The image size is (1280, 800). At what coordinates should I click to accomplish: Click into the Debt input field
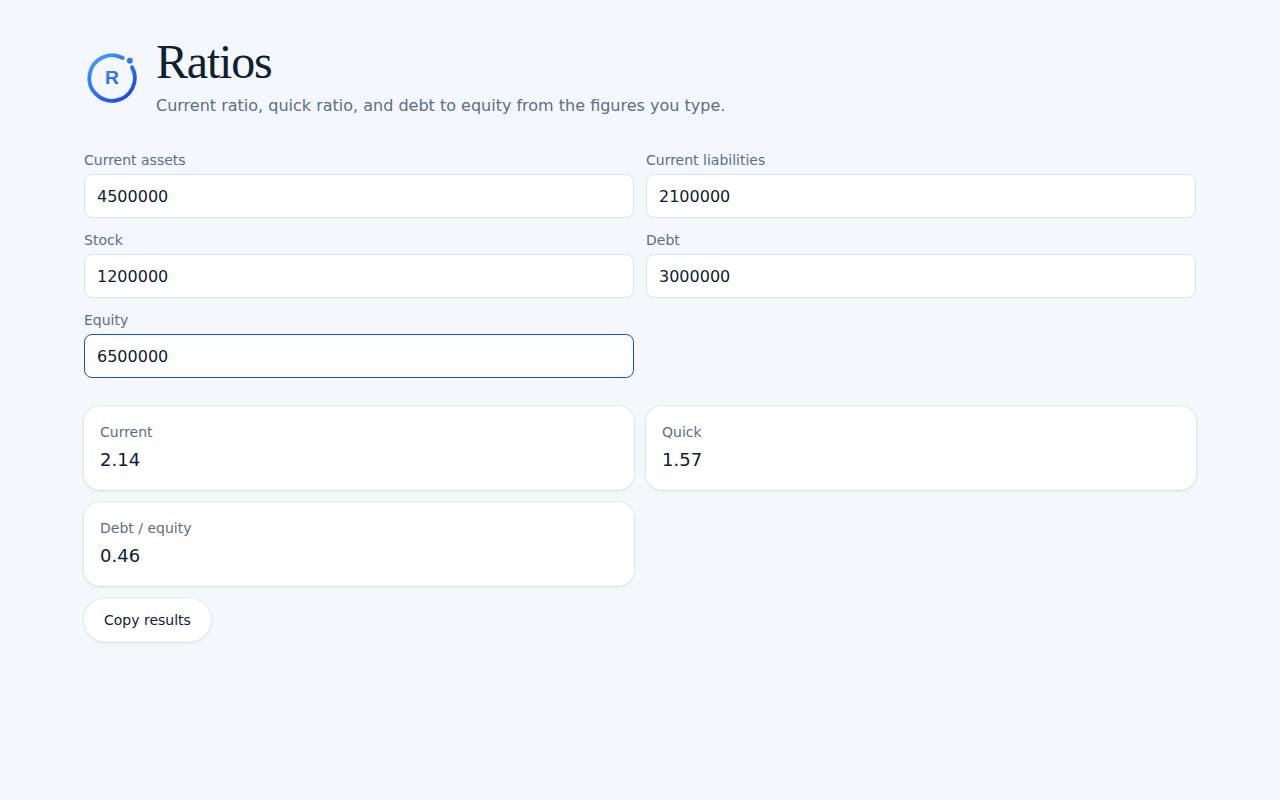point(921,276)
